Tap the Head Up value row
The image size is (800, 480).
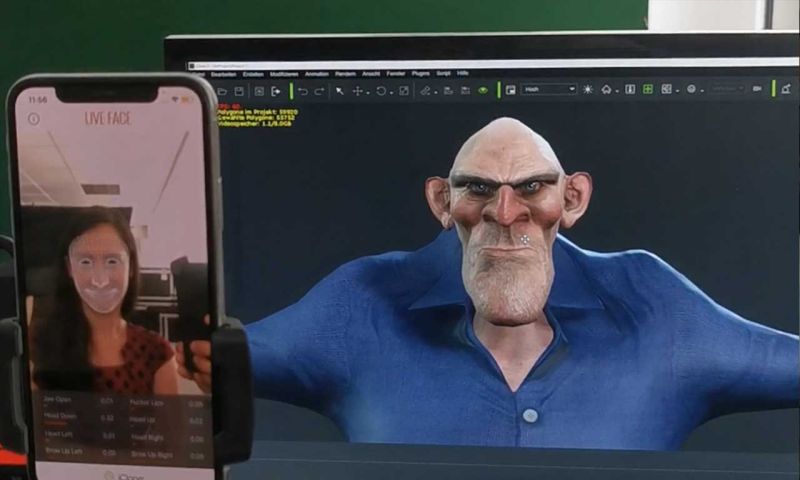[166, 421]
